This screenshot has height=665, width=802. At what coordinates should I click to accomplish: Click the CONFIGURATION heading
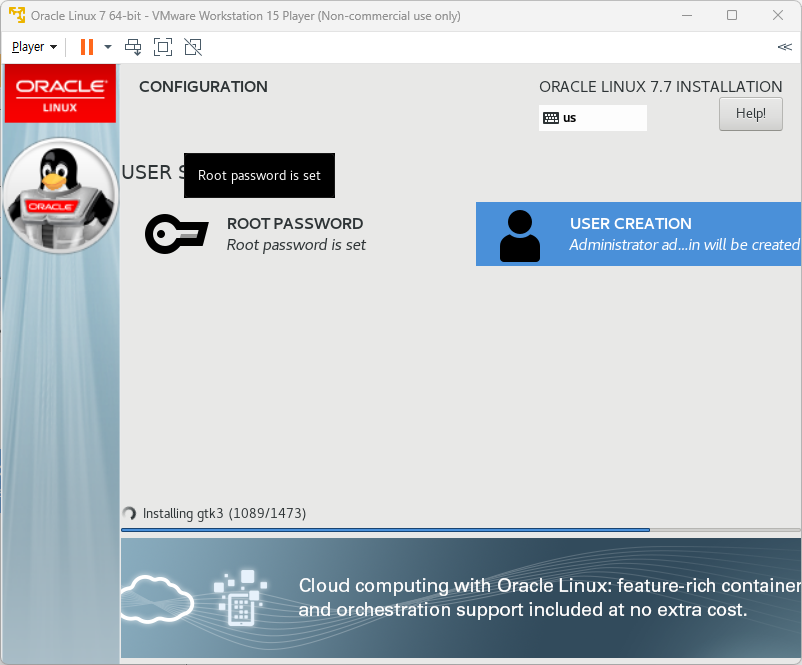point(203,86)
